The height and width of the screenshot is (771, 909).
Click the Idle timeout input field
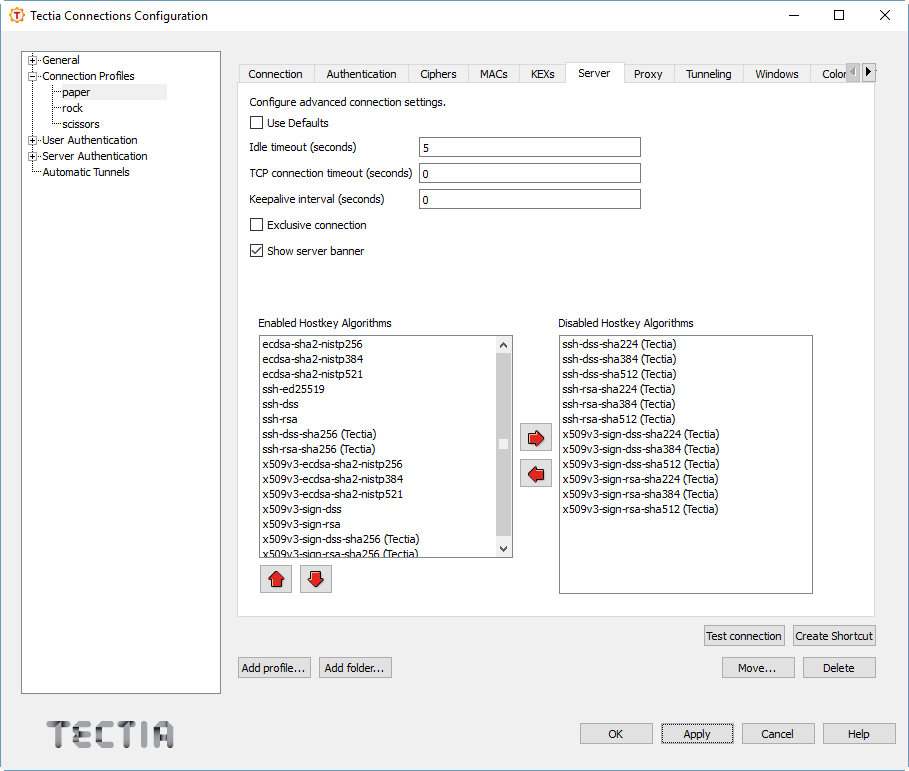pyautogui.click(x=529, y=146)
